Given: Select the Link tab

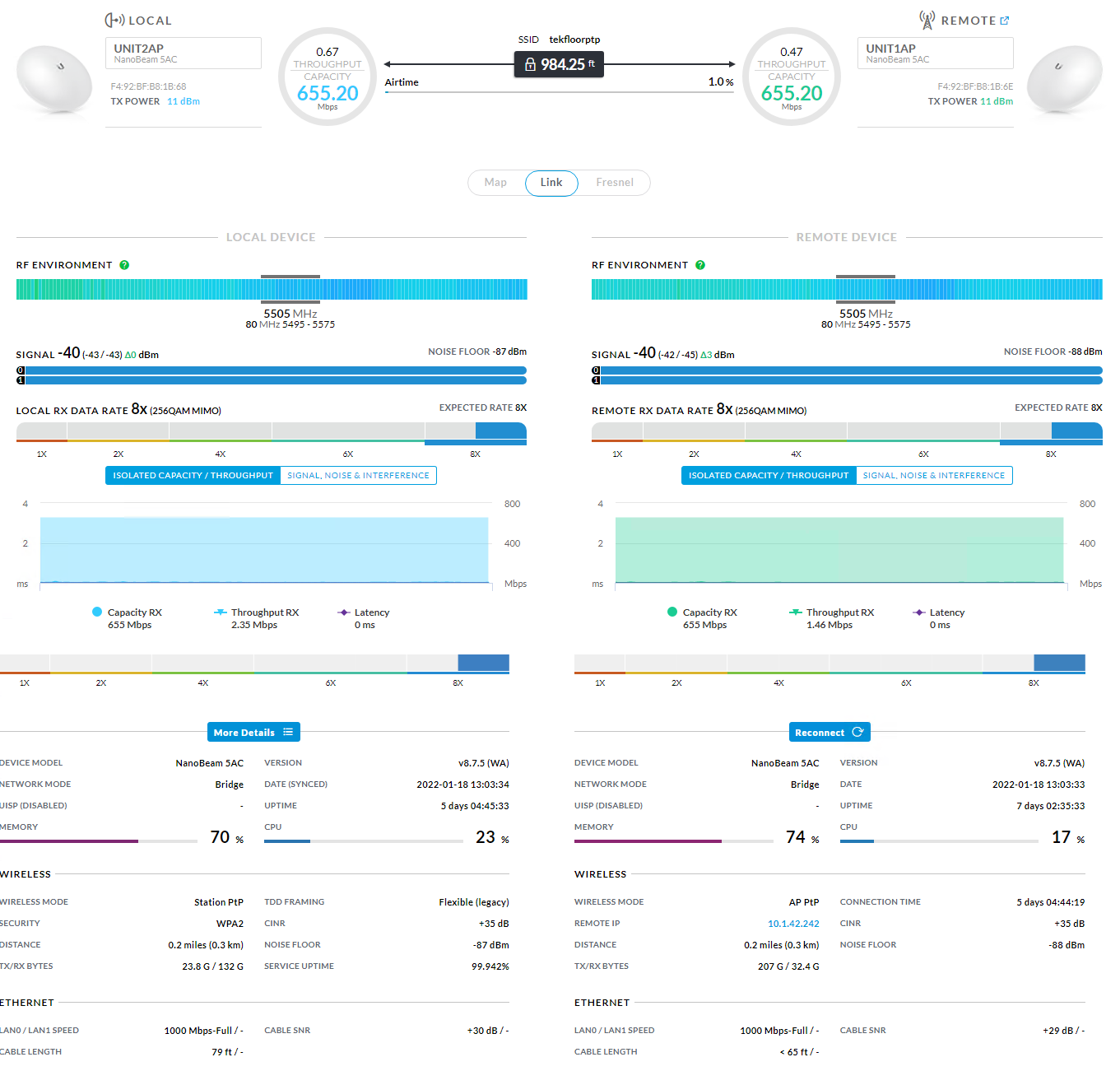Looking at the screenshot, I should [x=551, y=182].
